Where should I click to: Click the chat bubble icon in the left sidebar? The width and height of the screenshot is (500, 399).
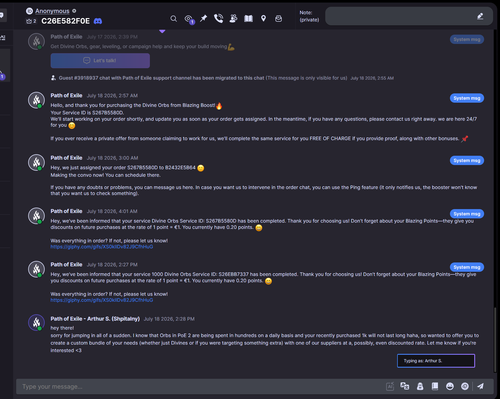coord(2,15)
